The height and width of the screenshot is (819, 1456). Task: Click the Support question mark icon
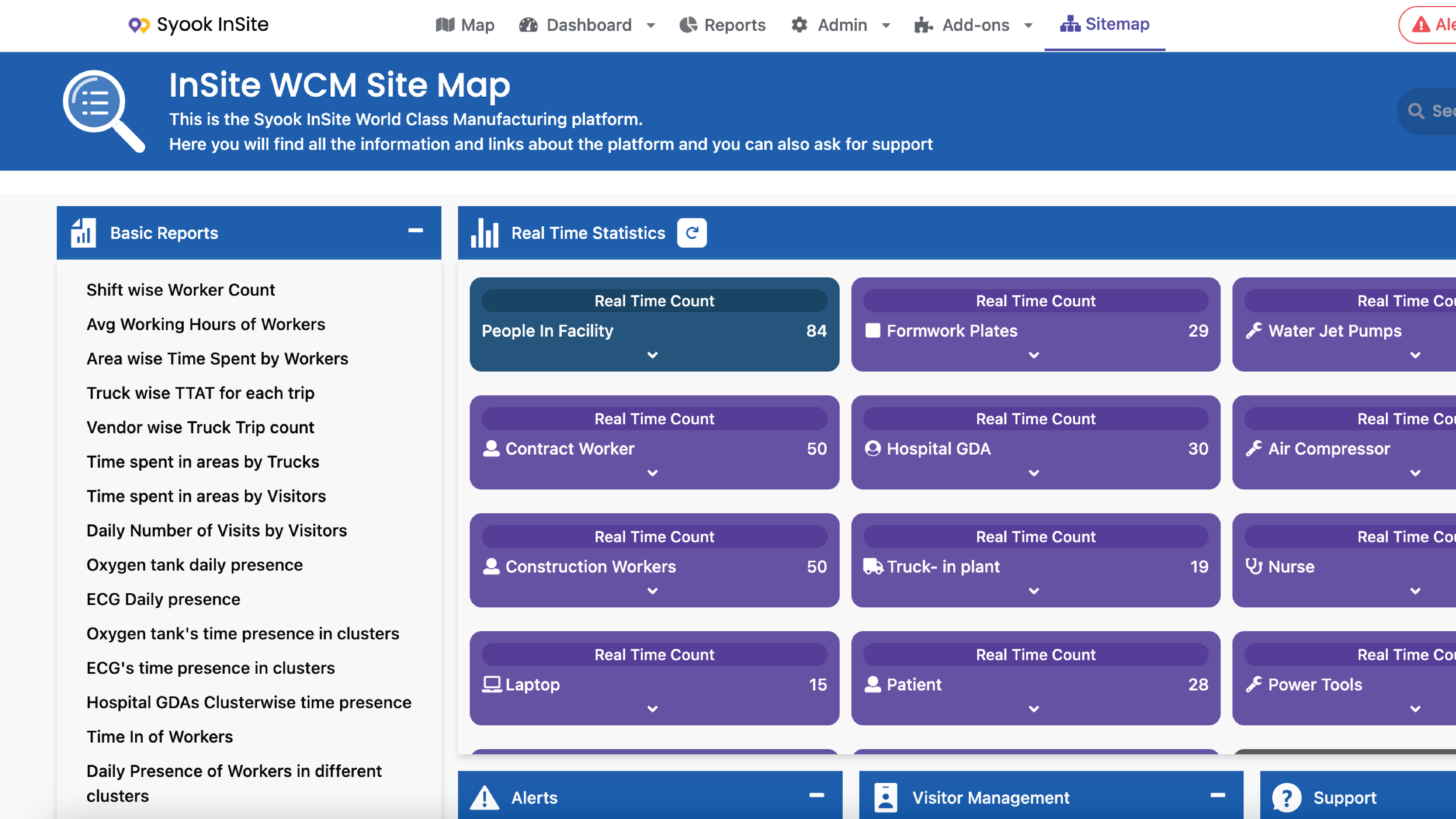click(1286, 797)
